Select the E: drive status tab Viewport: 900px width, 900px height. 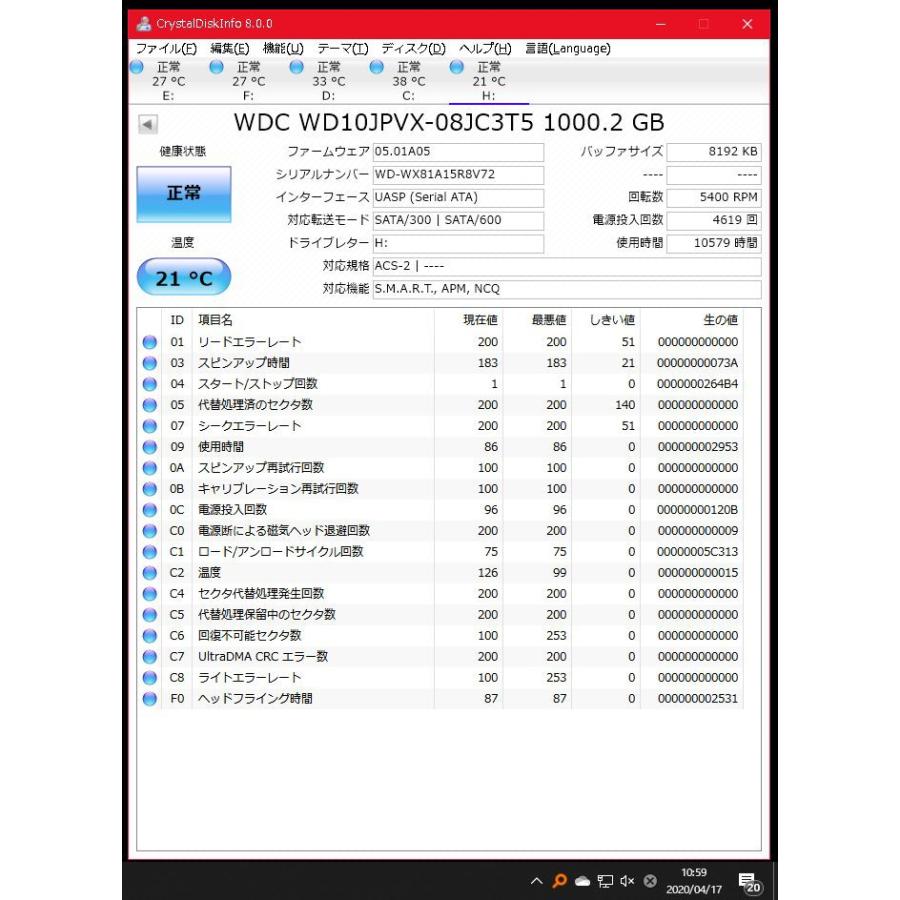coord(168,81)
